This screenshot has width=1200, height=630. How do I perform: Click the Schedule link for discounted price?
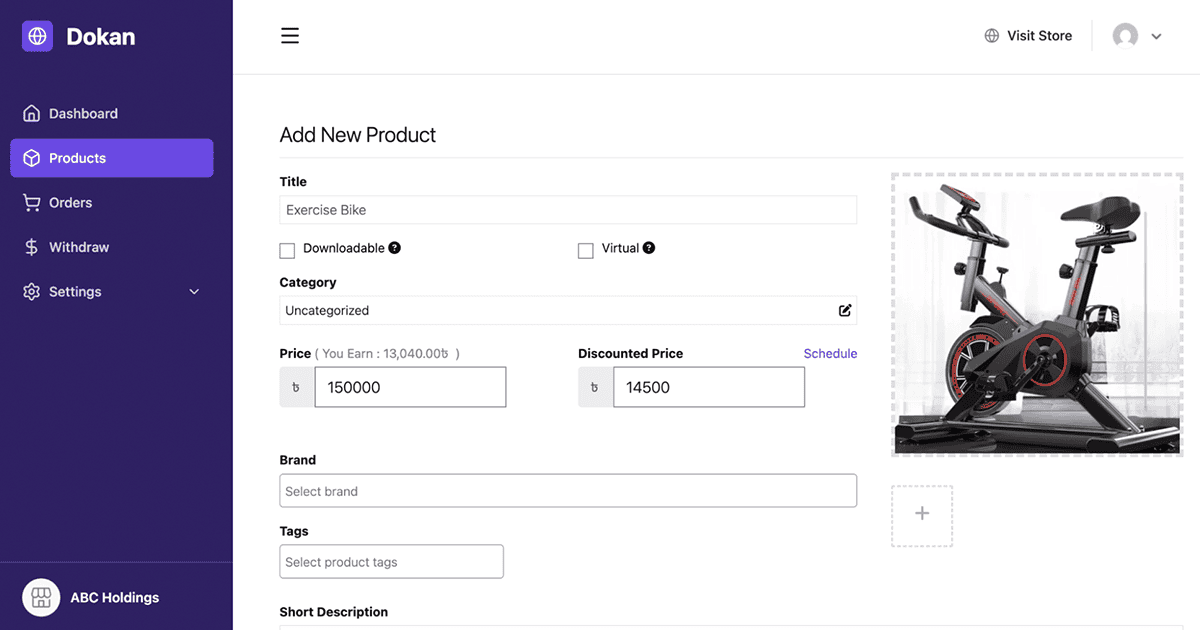(830, 353)
